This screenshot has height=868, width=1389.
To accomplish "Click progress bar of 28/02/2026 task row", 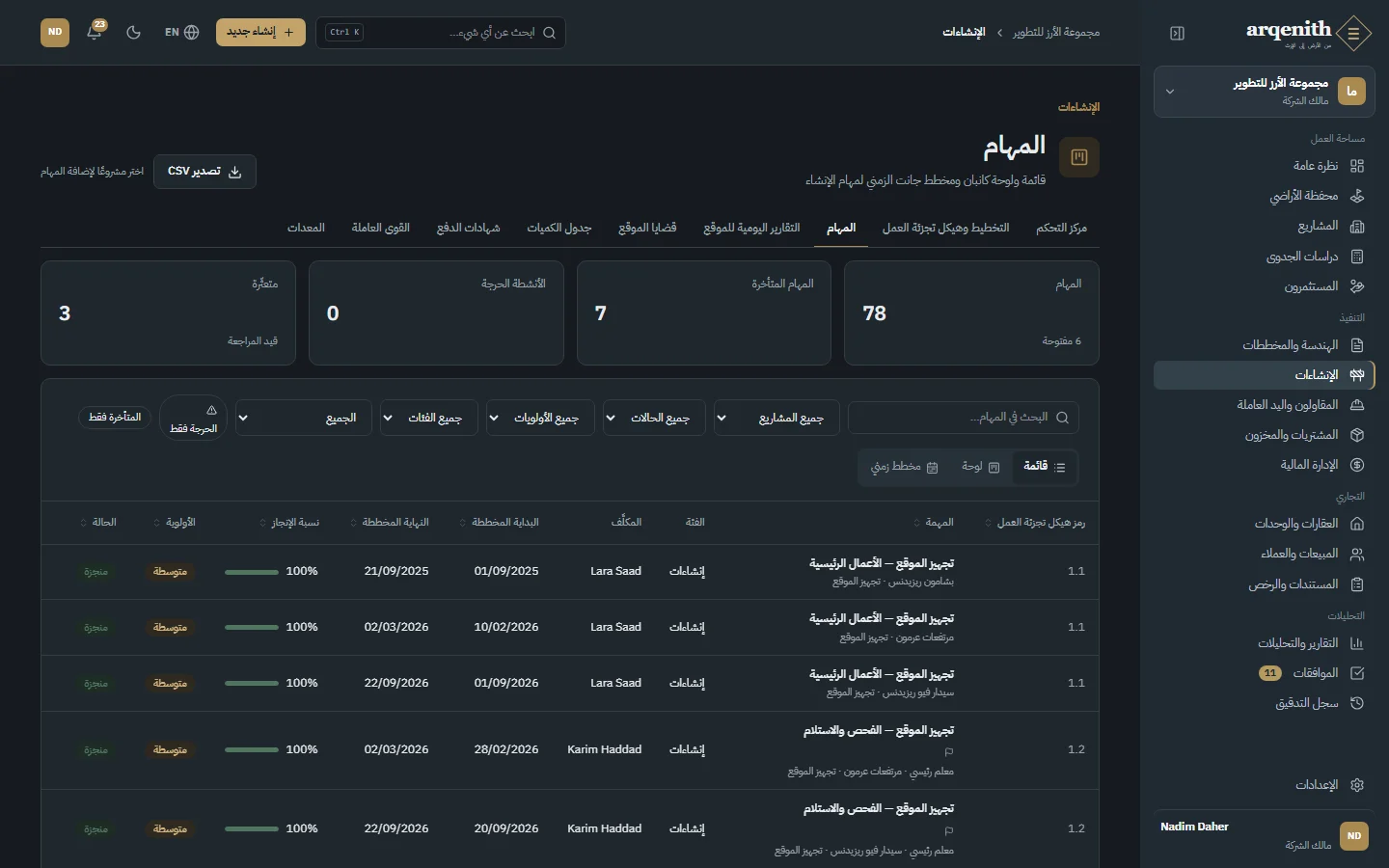I will point(252,749).
